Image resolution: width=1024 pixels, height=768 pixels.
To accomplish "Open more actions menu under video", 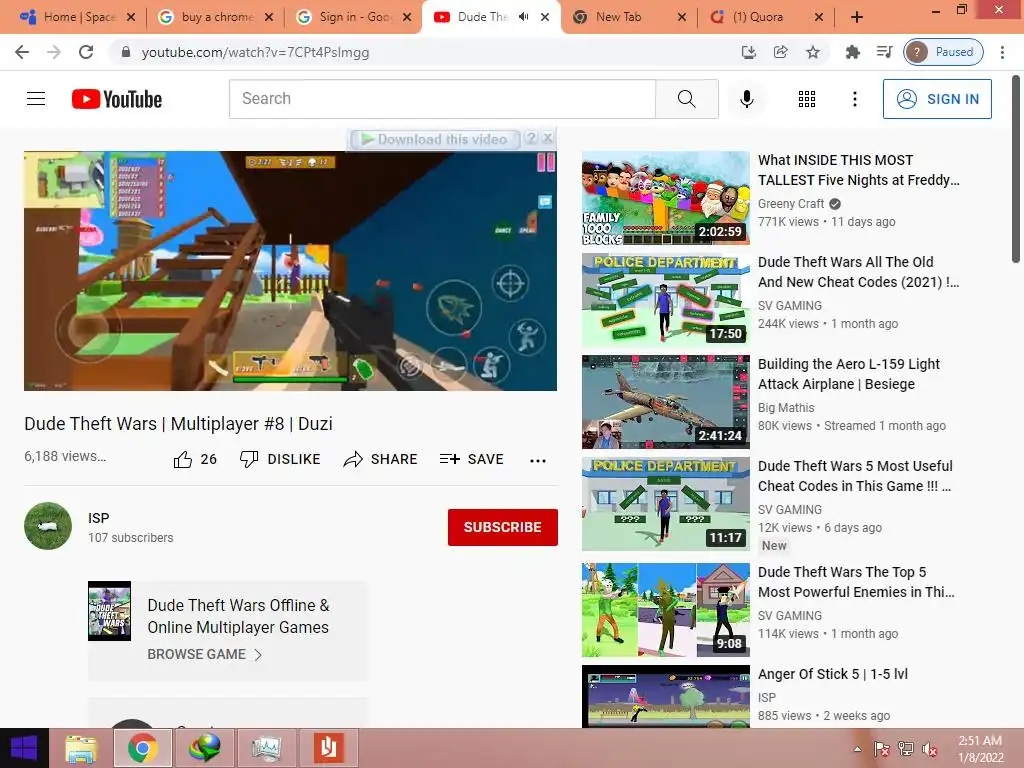I will coord(537,460).
